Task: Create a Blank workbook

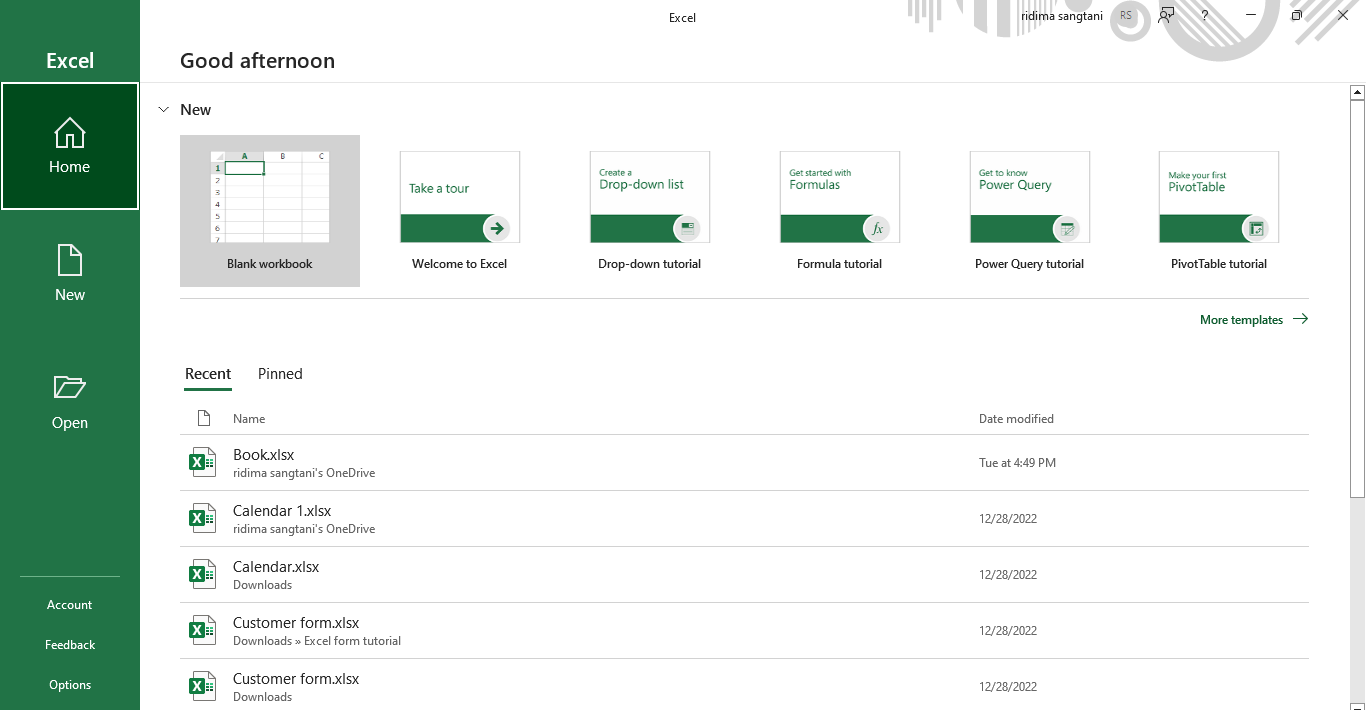Action: pyautogui.click(x=270, y=211)
